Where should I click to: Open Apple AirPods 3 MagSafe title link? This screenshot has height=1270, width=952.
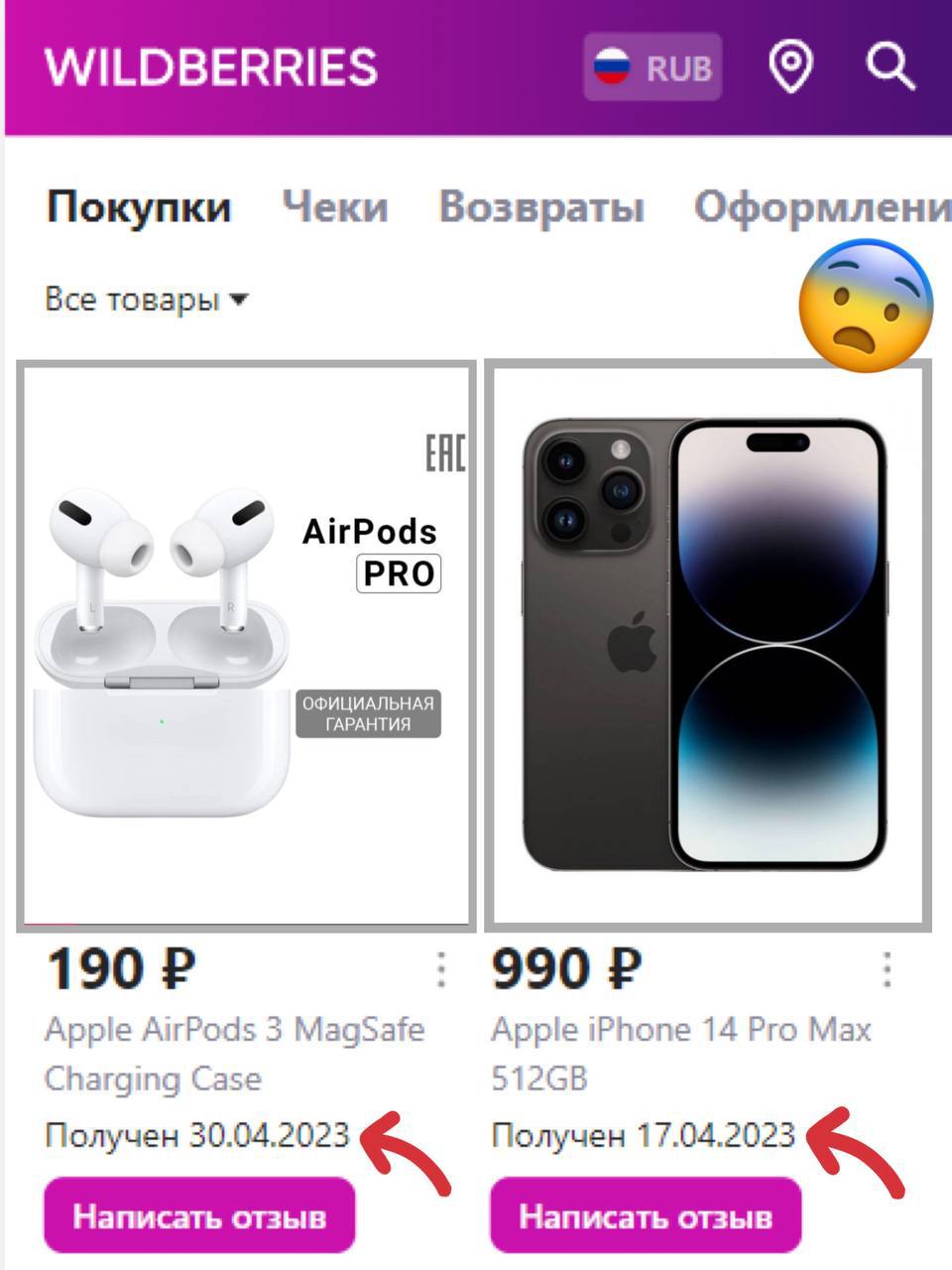coord(235,1054)
